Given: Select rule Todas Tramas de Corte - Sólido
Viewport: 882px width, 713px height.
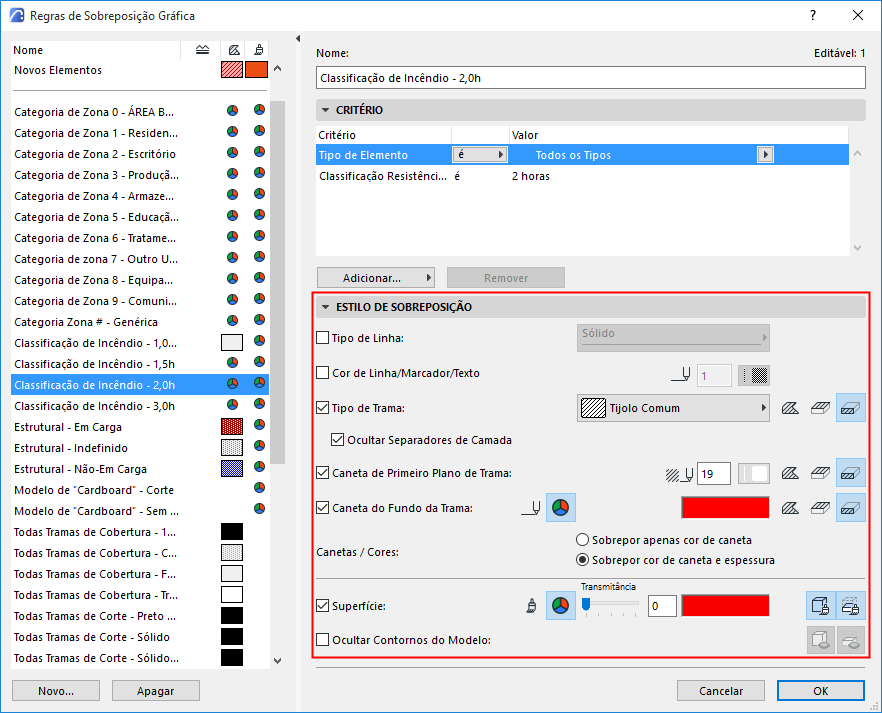Looking at the screenshot, I should (140, 637).
